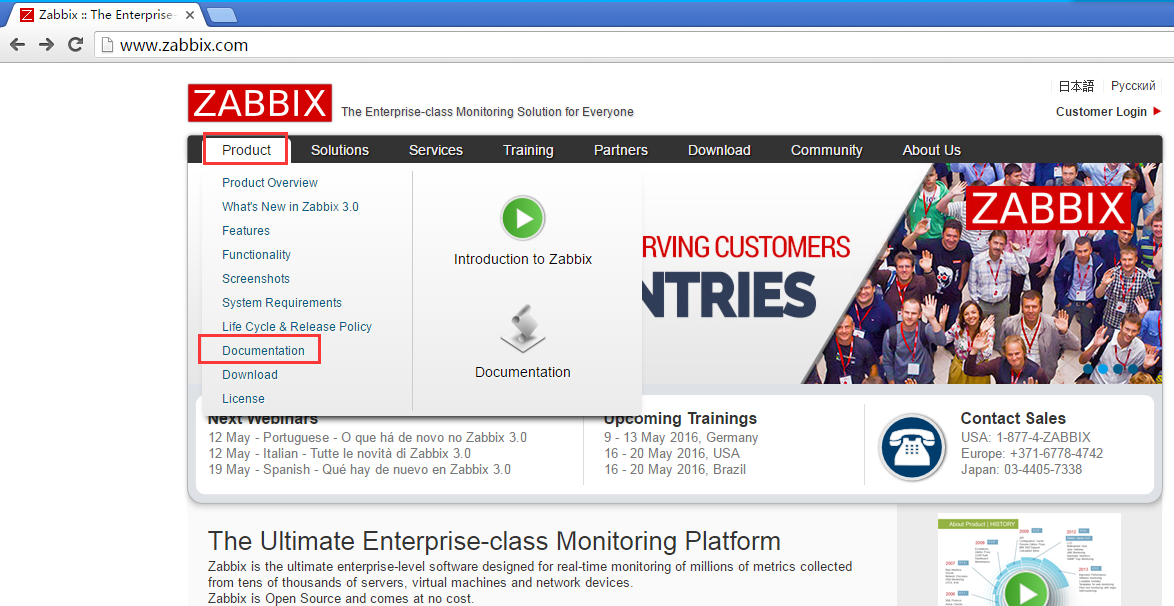Viewport: 1174px width, 606px height.
Task: Switch the site language to Русский
Action: click(x=1133, y=86)
